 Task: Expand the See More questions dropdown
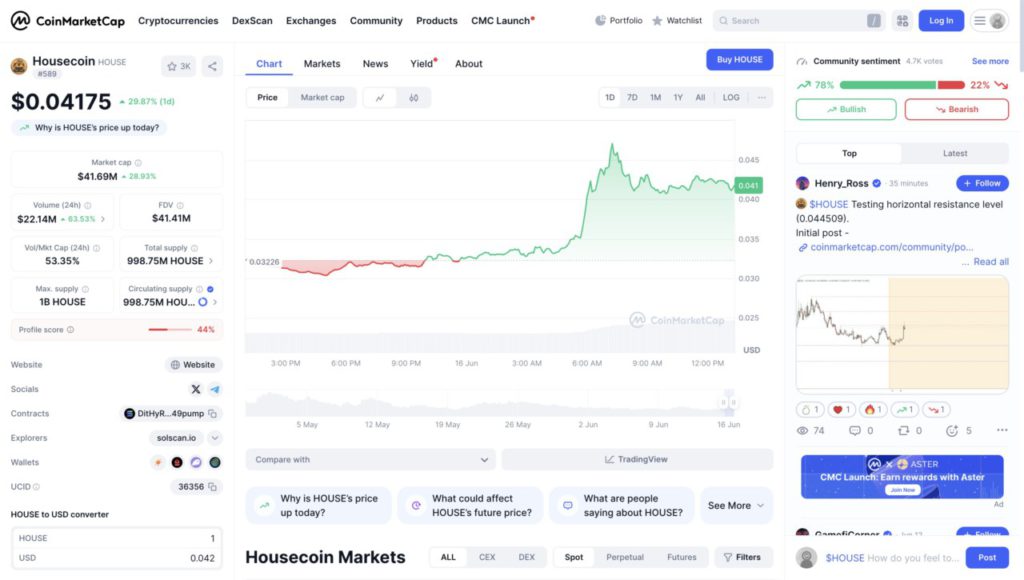point(736,506)
